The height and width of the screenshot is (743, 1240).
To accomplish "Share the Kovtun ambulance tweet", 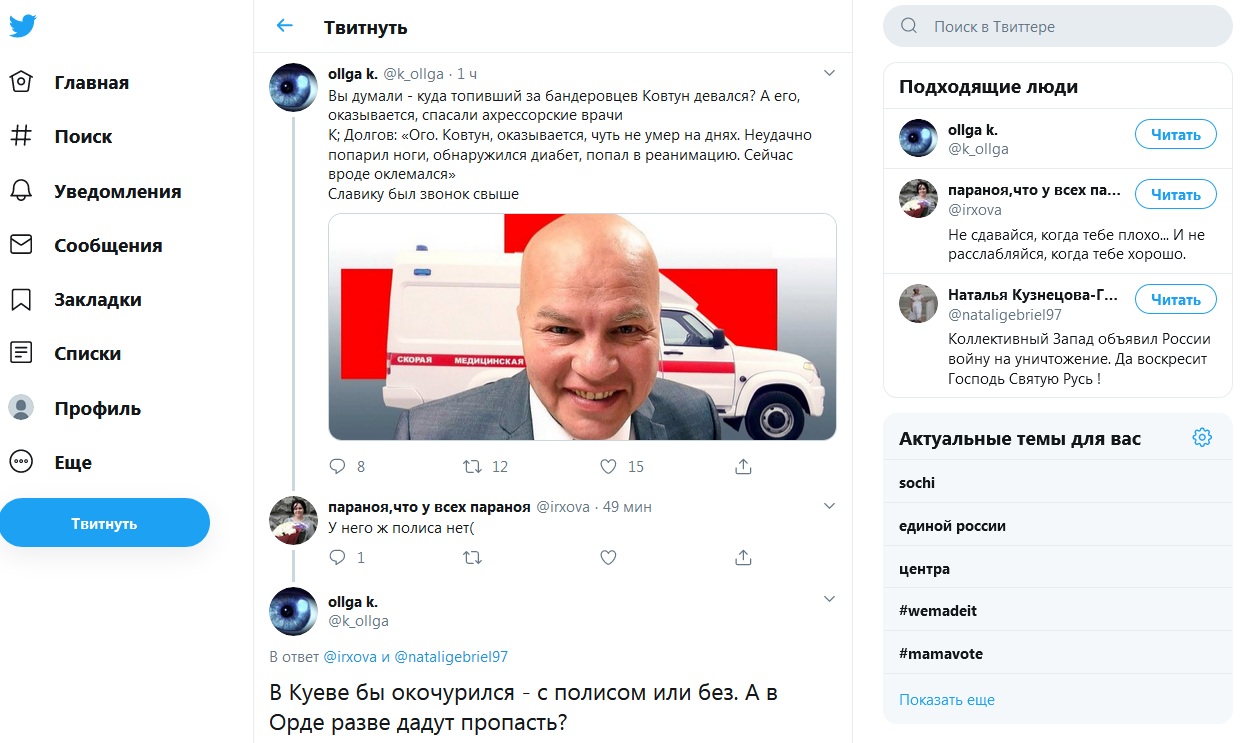I will [743, 466].
